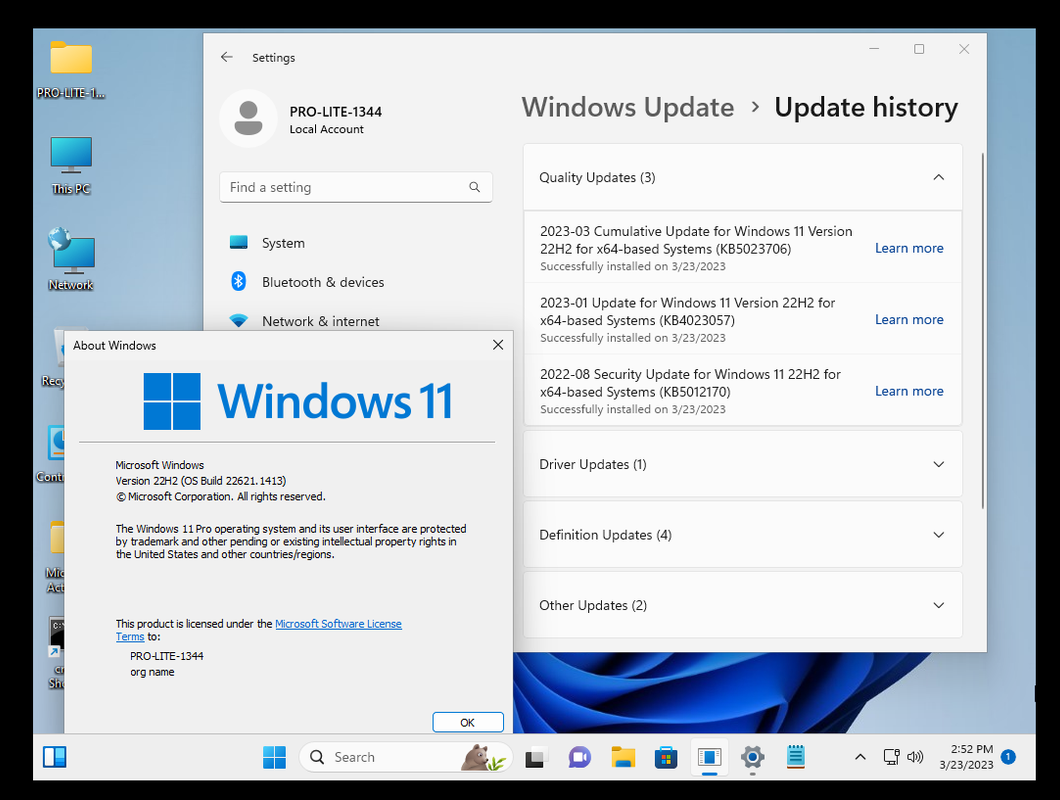Screen dimensions: 1060x800
Task: Open File Explorer from the taskbar
Action: pyautogui.click(x=623, y=757)
